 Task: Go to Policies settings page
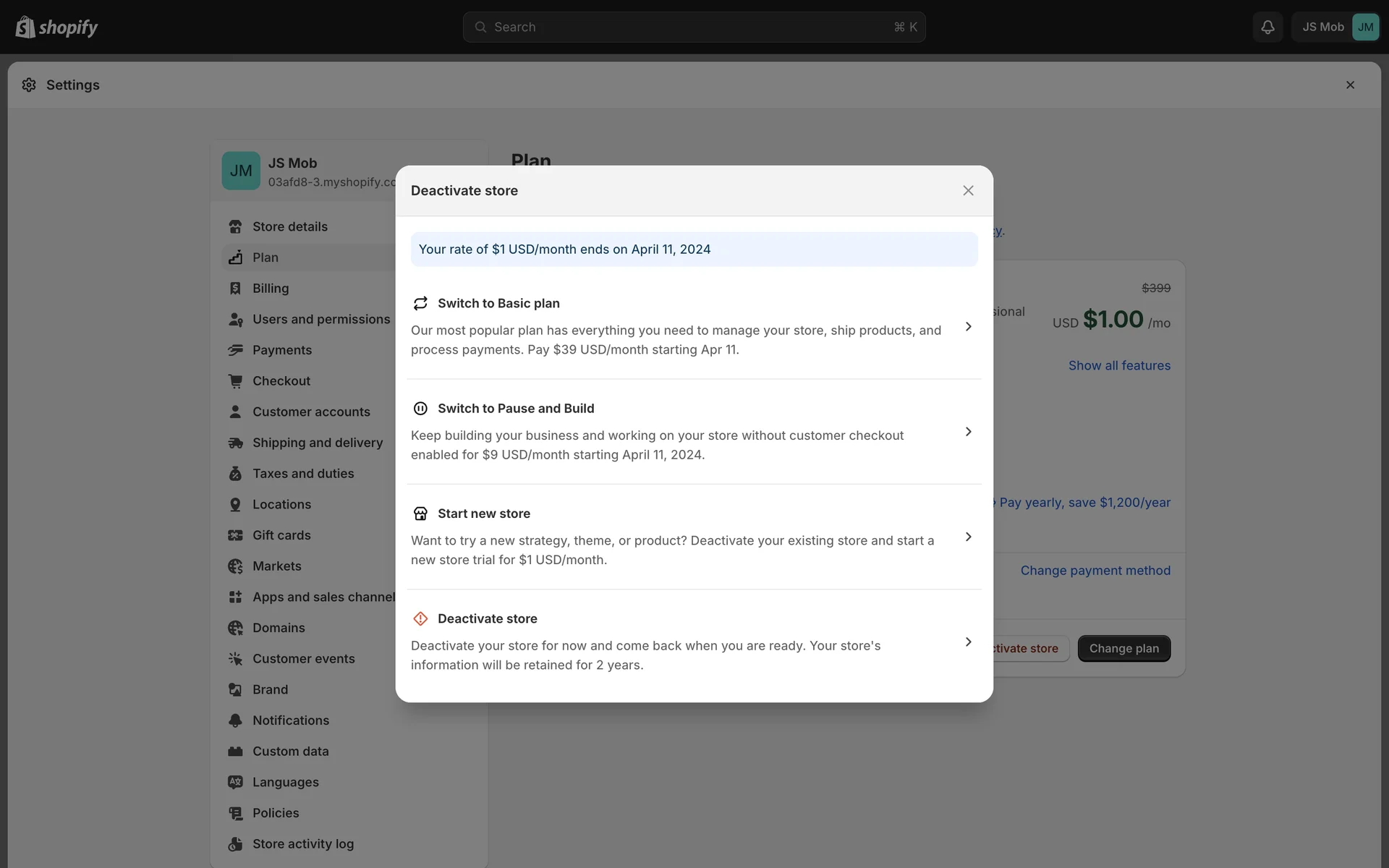[x=276, y=813]
